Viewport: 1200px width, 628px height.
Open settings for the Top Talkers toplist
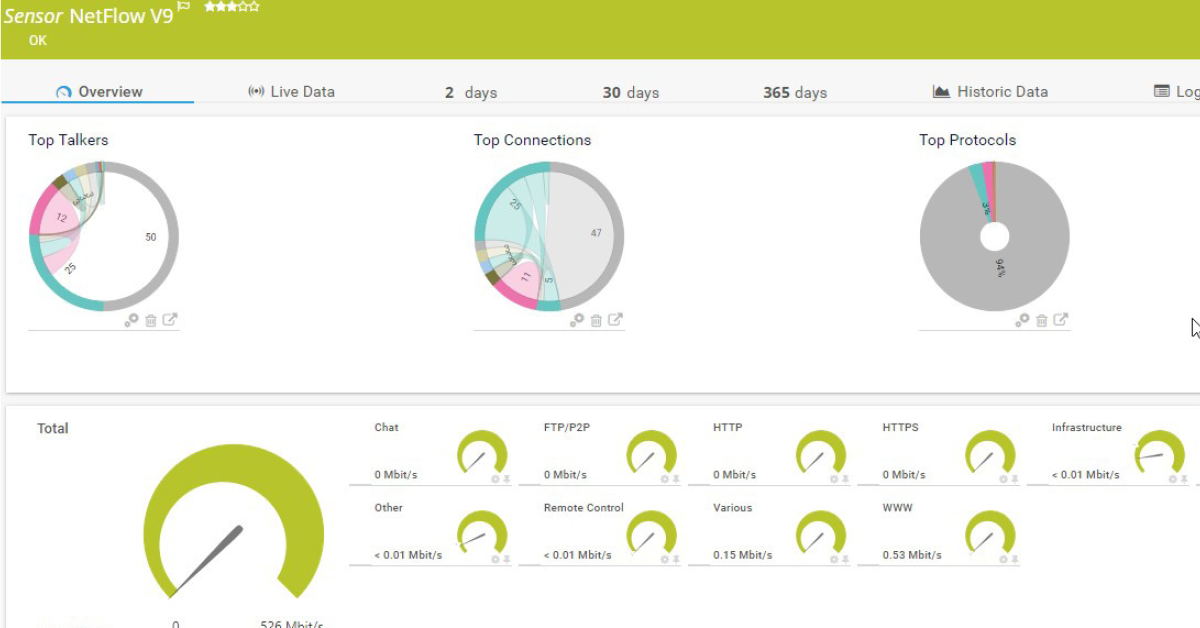click(131, 320)
